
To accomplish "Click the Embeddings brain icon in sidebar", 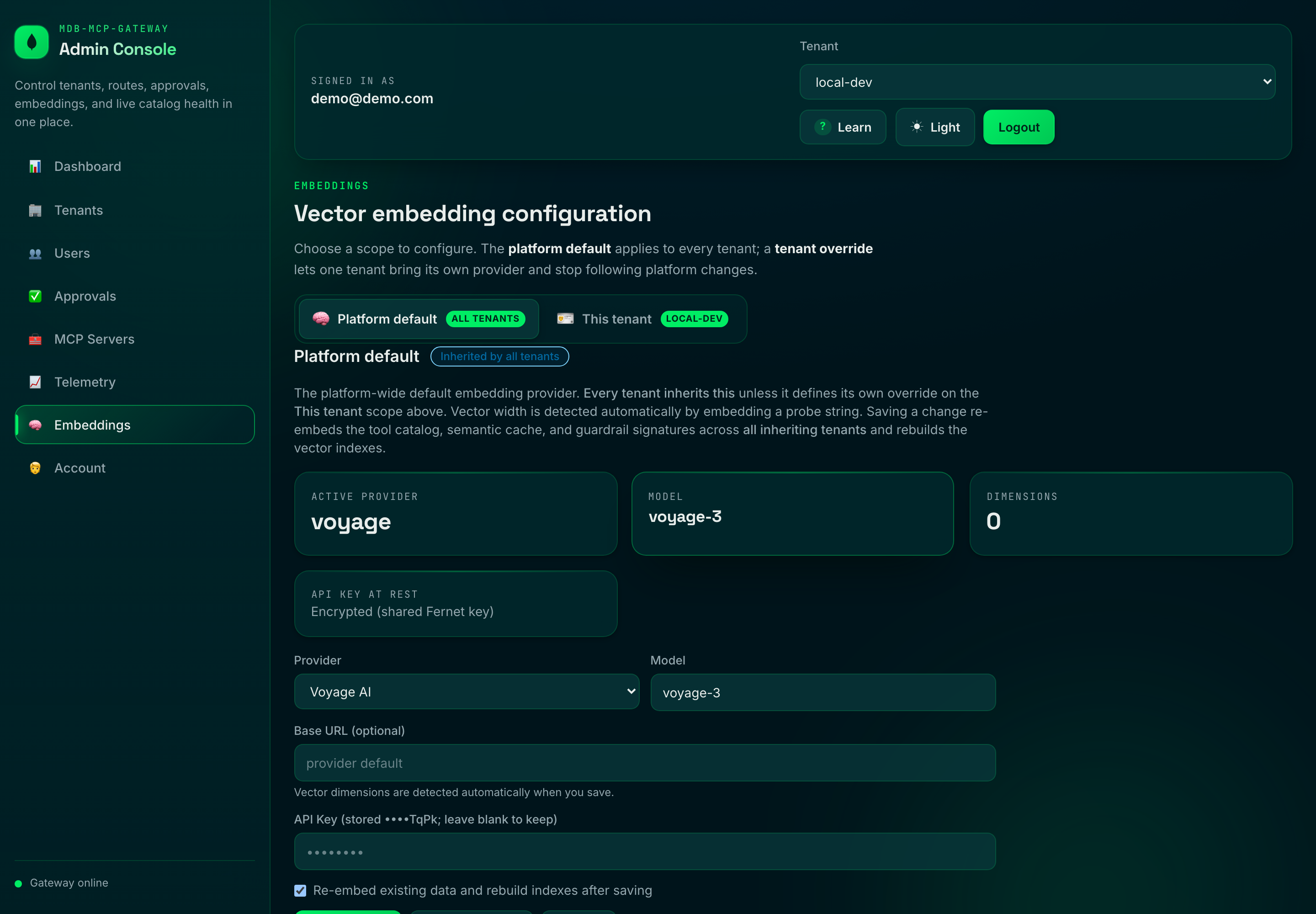I will pos(35,425).
